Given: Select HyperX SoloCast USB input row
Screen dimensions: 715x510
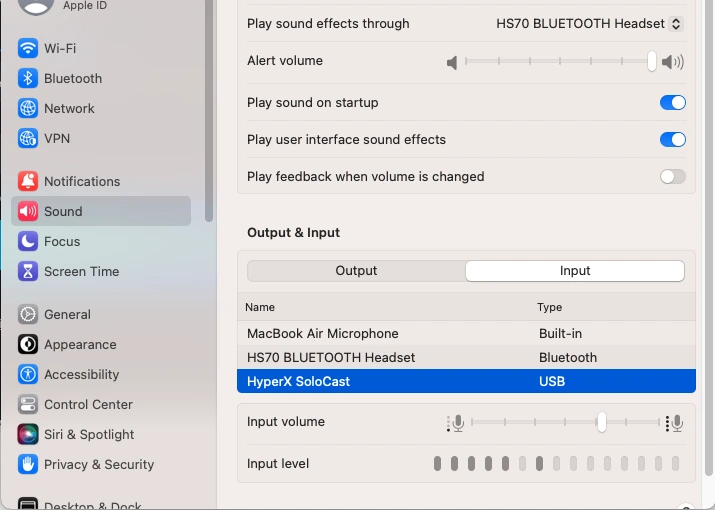Looking at the screenshot, I should 466,381.
